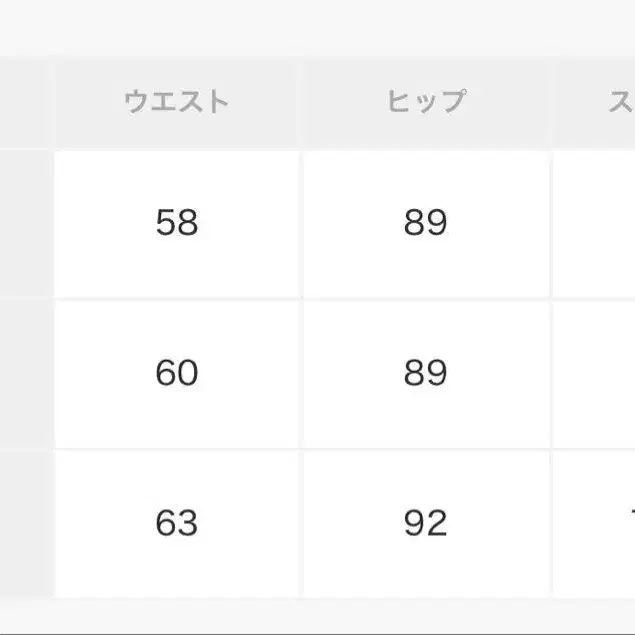
Task: Select the waist value 63
Action: 177,523
